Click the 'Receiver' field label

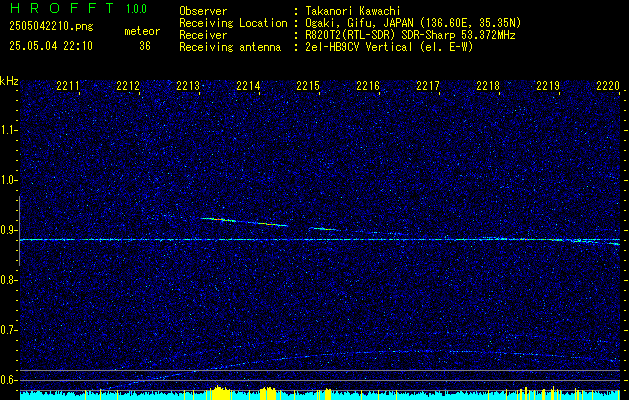203,35
